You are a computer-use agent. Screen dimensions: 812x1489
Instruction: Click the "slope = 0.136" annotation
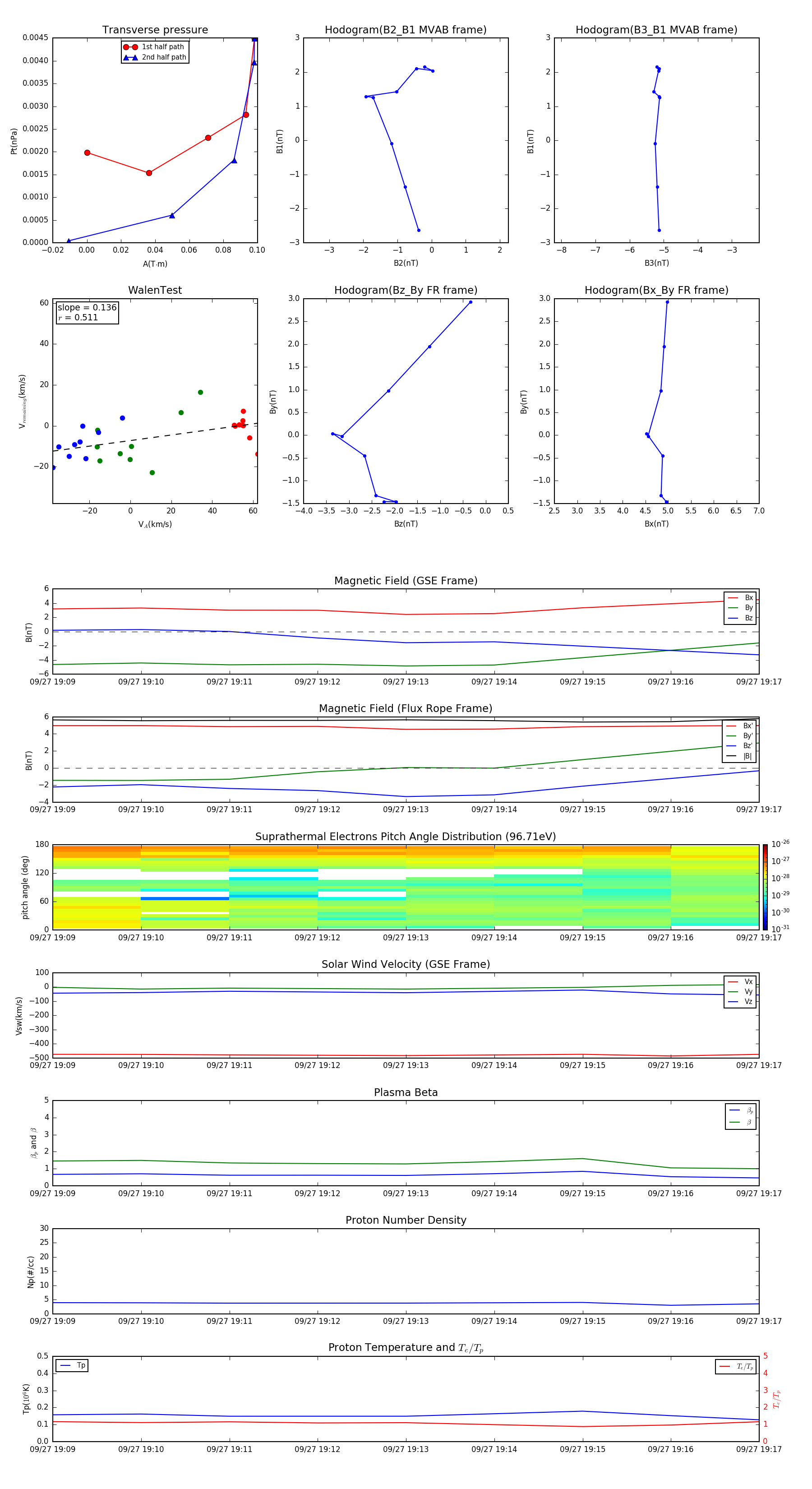(x=87, y=308)
